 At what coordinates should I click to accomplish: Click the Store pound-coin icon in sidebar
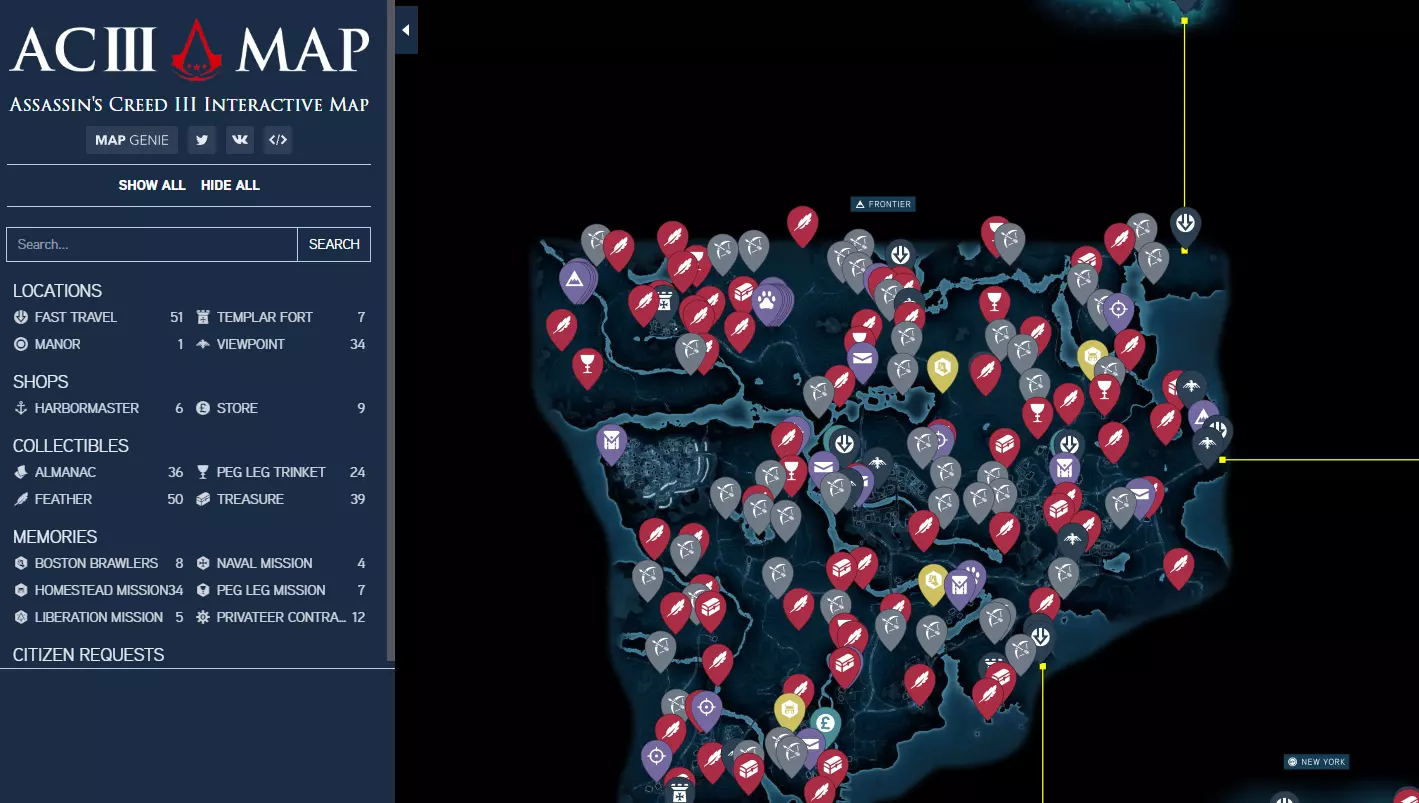pyautogui.click(x=203, y=408)
